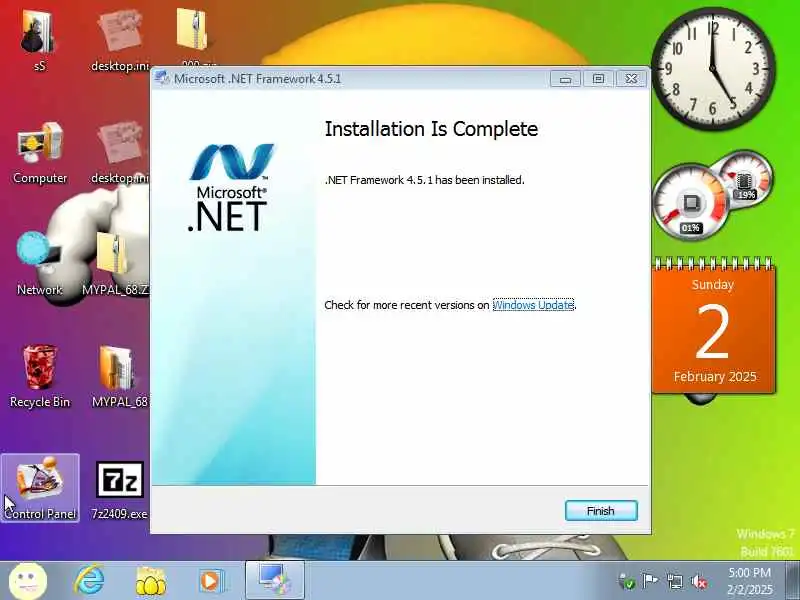
Task: Open the taskbar clock showing 5:00 PM
Action: (x=749, y=581)
